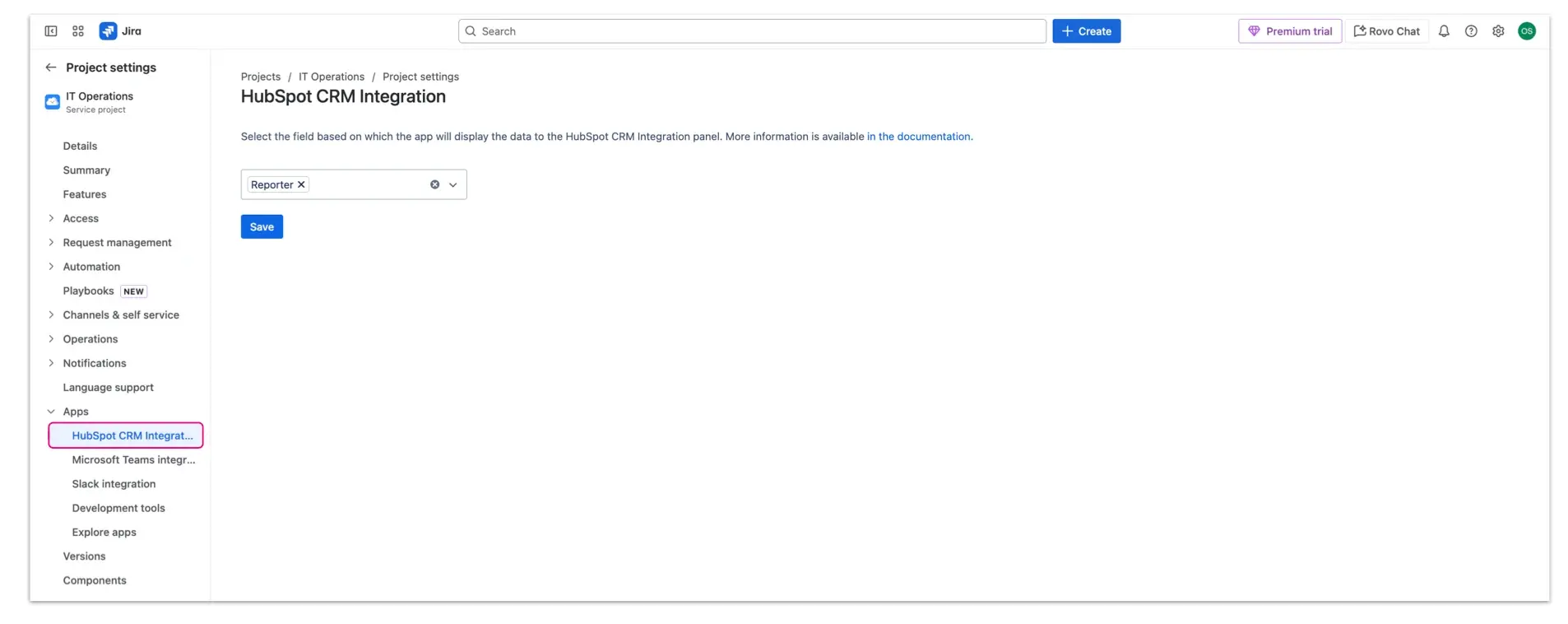Go to Projects breadcrumb

coord(260,77)
